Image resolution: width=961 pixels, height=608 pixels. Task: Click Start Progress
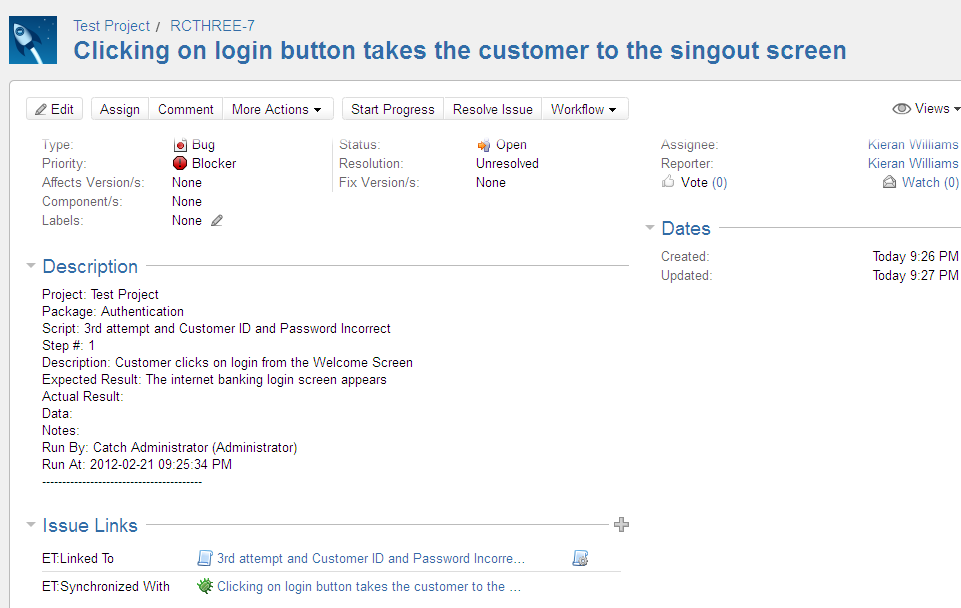click(393, 109)
